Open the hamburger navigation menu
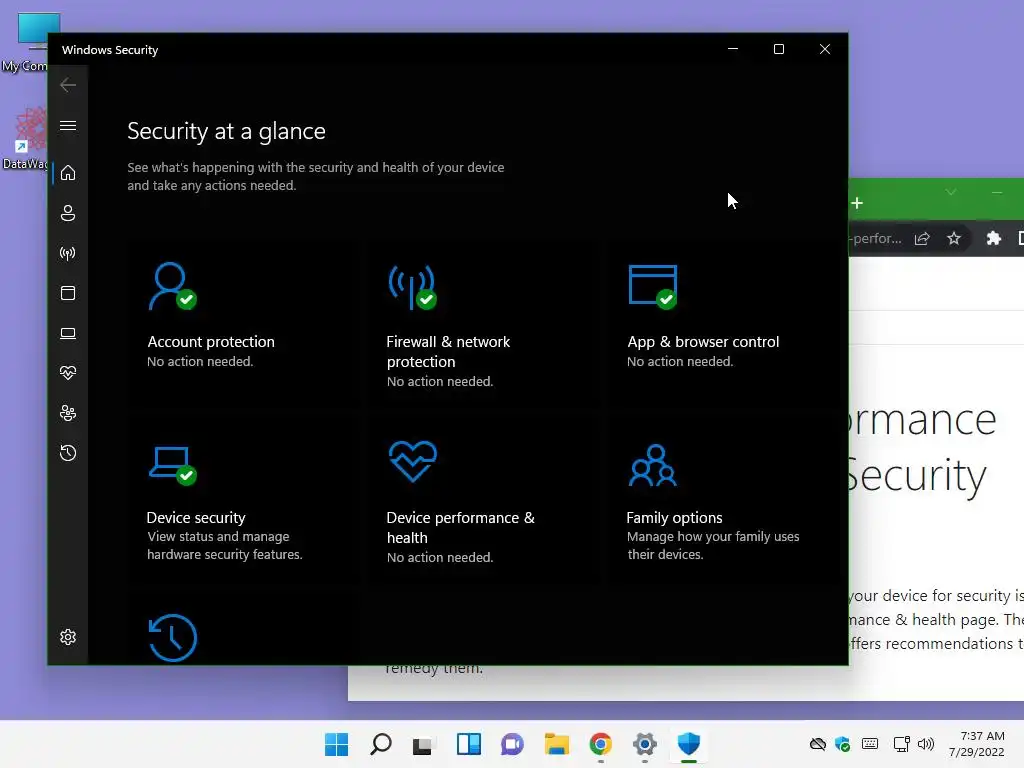The image size is (1024, 768). click(68, 125)
